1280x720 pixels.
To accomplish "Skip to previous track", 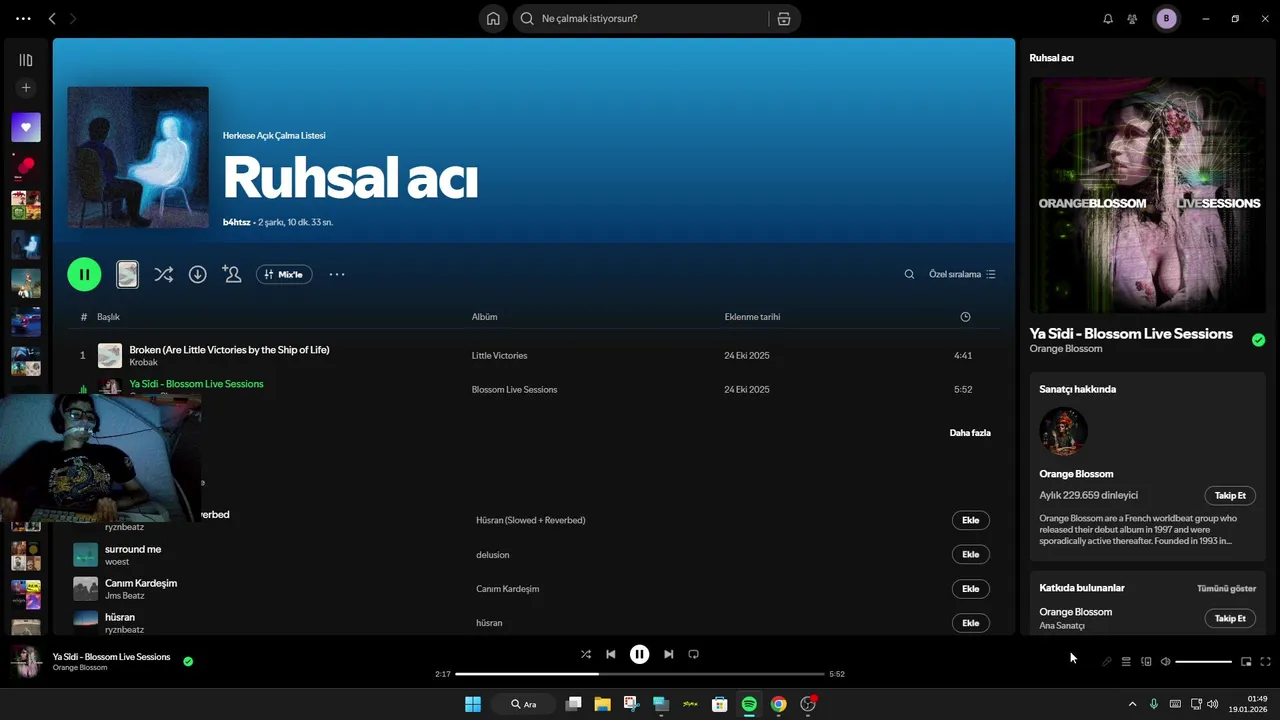I will 611,654.
